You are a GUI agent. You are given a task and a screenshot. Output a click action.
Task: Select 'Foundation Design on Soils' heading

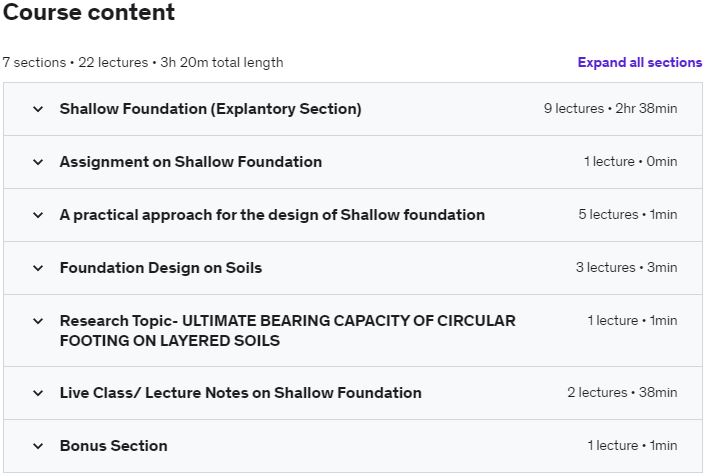[160, 268]
